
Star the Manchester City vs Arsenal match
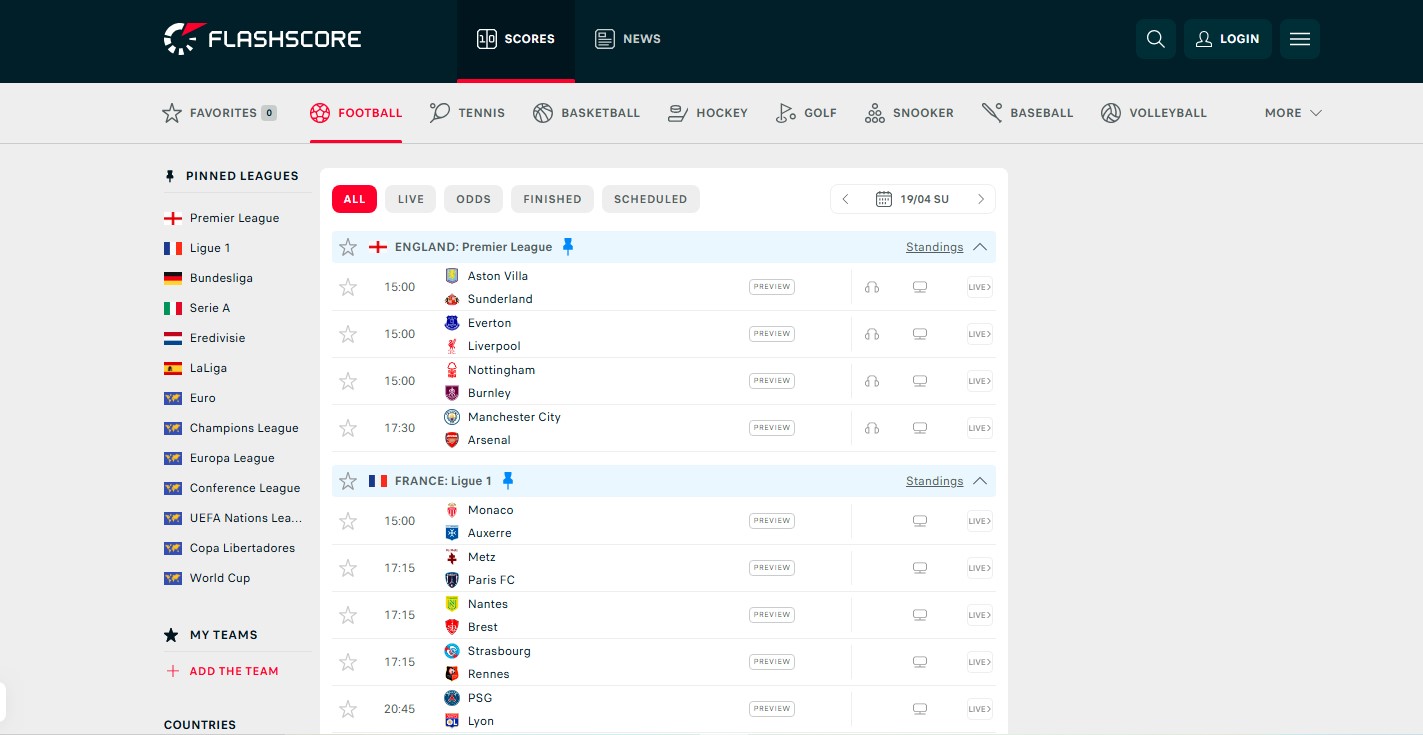[348, 428]
